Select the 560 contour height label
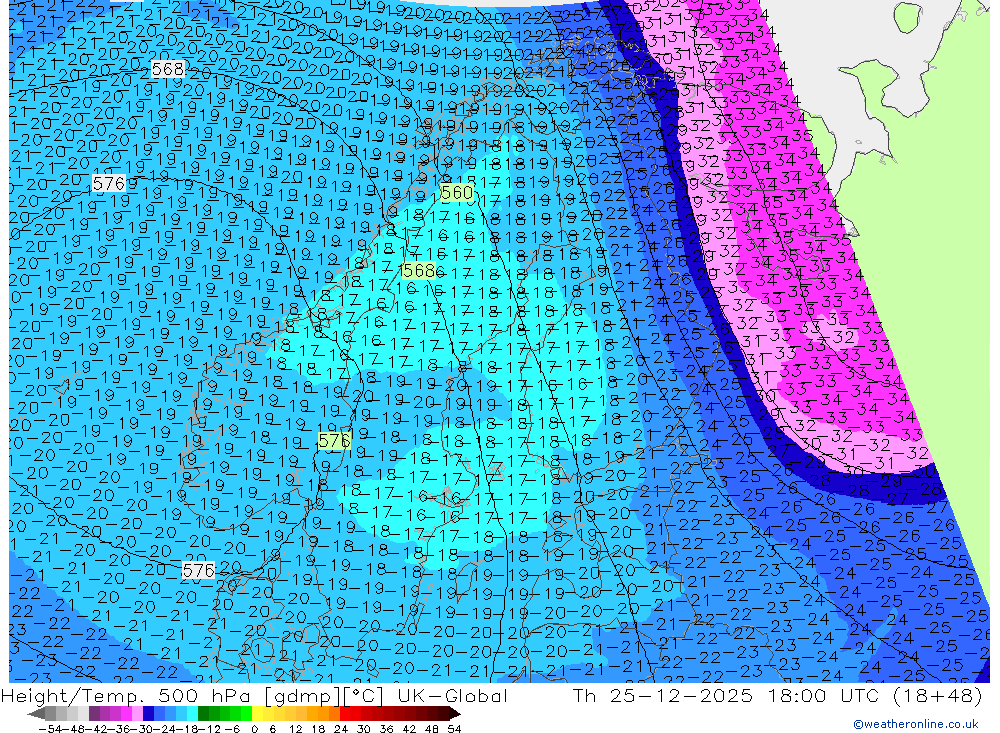The height and width of the screenshot is (733, 1000). (457, 192)
